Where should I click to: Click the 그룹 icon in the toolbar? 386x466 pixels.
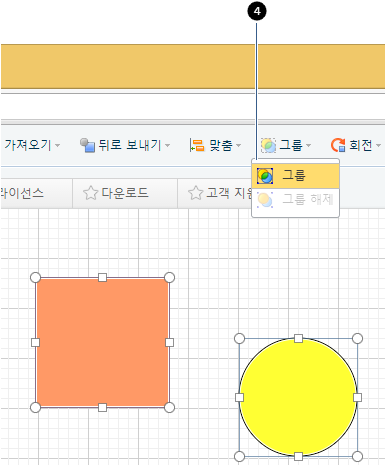(268, 146)
